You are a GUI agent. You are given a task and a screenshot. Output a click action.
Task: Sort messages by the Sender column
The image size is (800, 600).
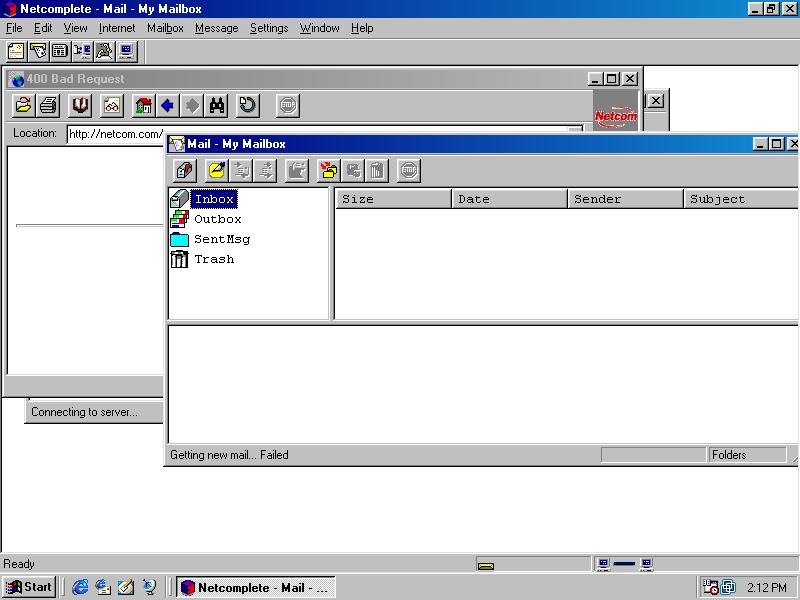(625, 199)
